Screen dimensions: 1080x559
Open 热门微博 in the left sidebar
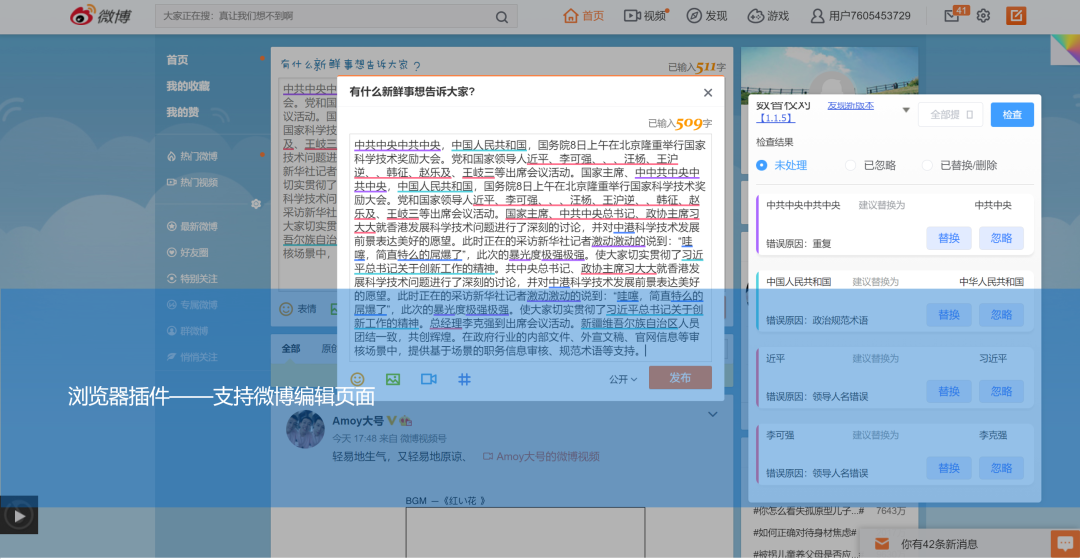192,156
